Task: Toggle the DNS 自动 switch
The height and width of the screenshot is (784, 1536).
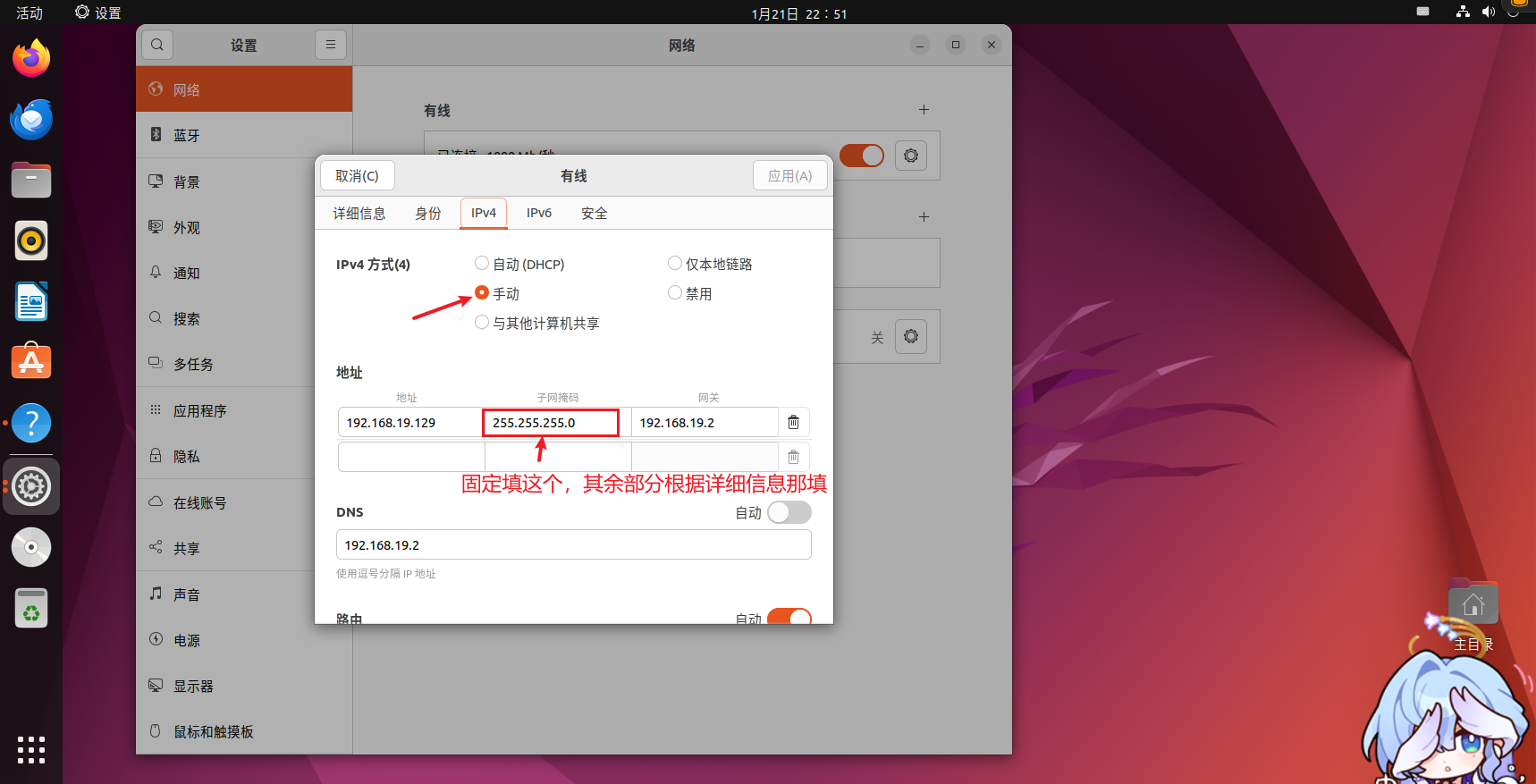Action: (789, 512)
